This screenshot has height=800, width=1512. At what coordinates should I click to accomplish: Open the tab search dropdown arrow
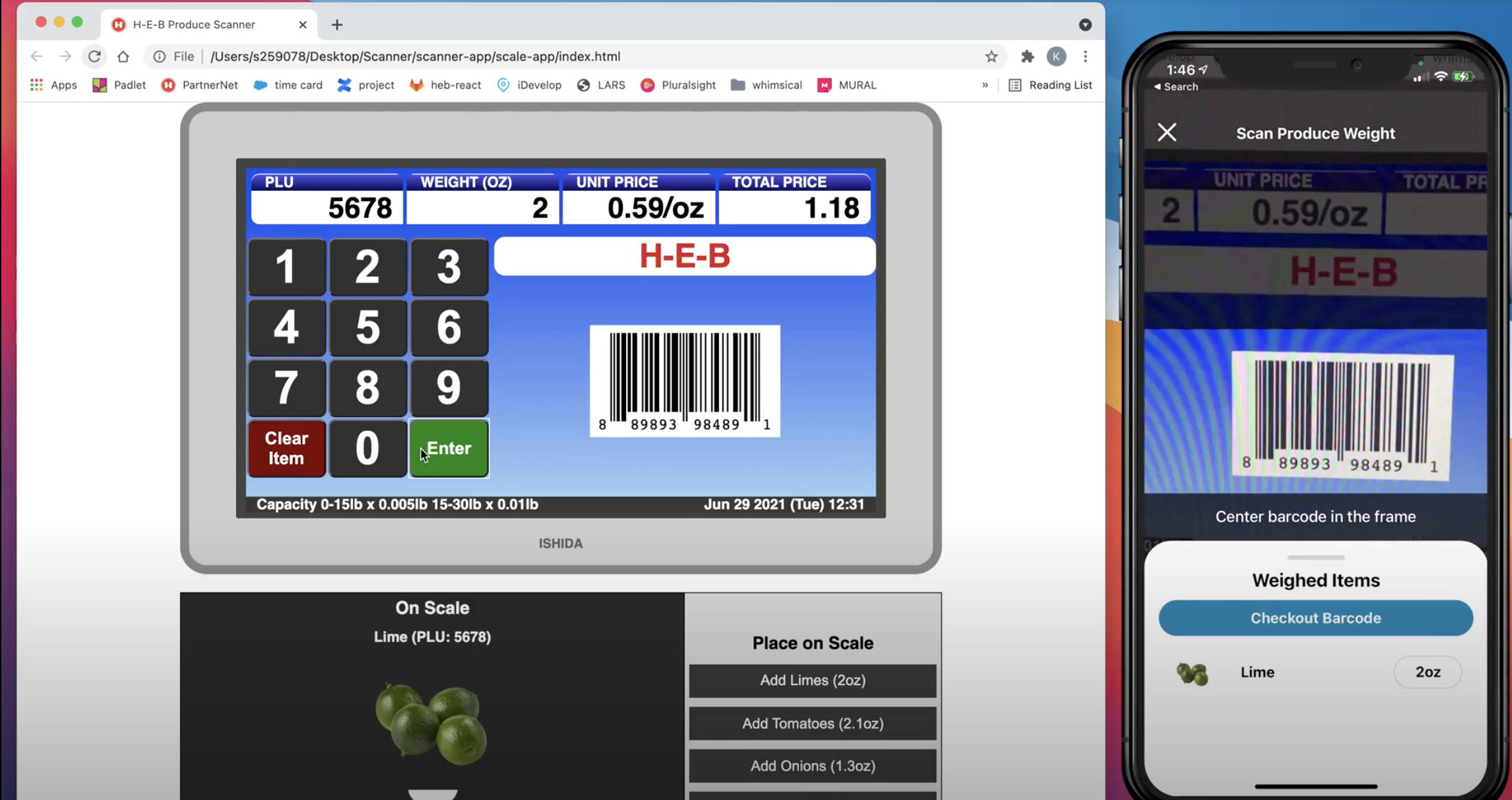[x=1085, y=25]
